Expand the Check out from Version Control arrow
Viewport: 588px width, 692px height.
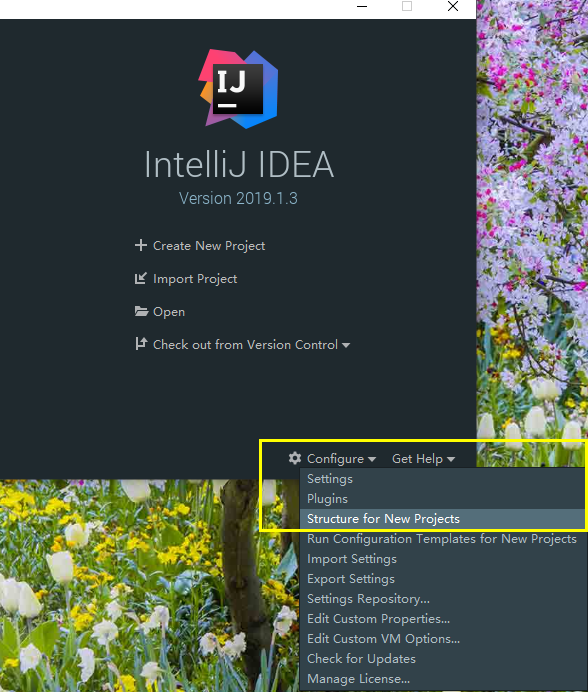pos(346,345)
